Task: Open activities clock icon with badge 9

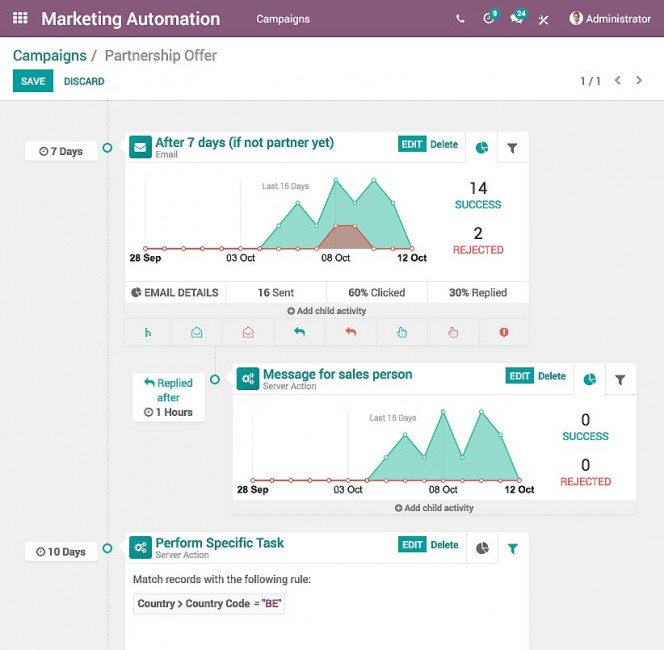Action: 488,19
